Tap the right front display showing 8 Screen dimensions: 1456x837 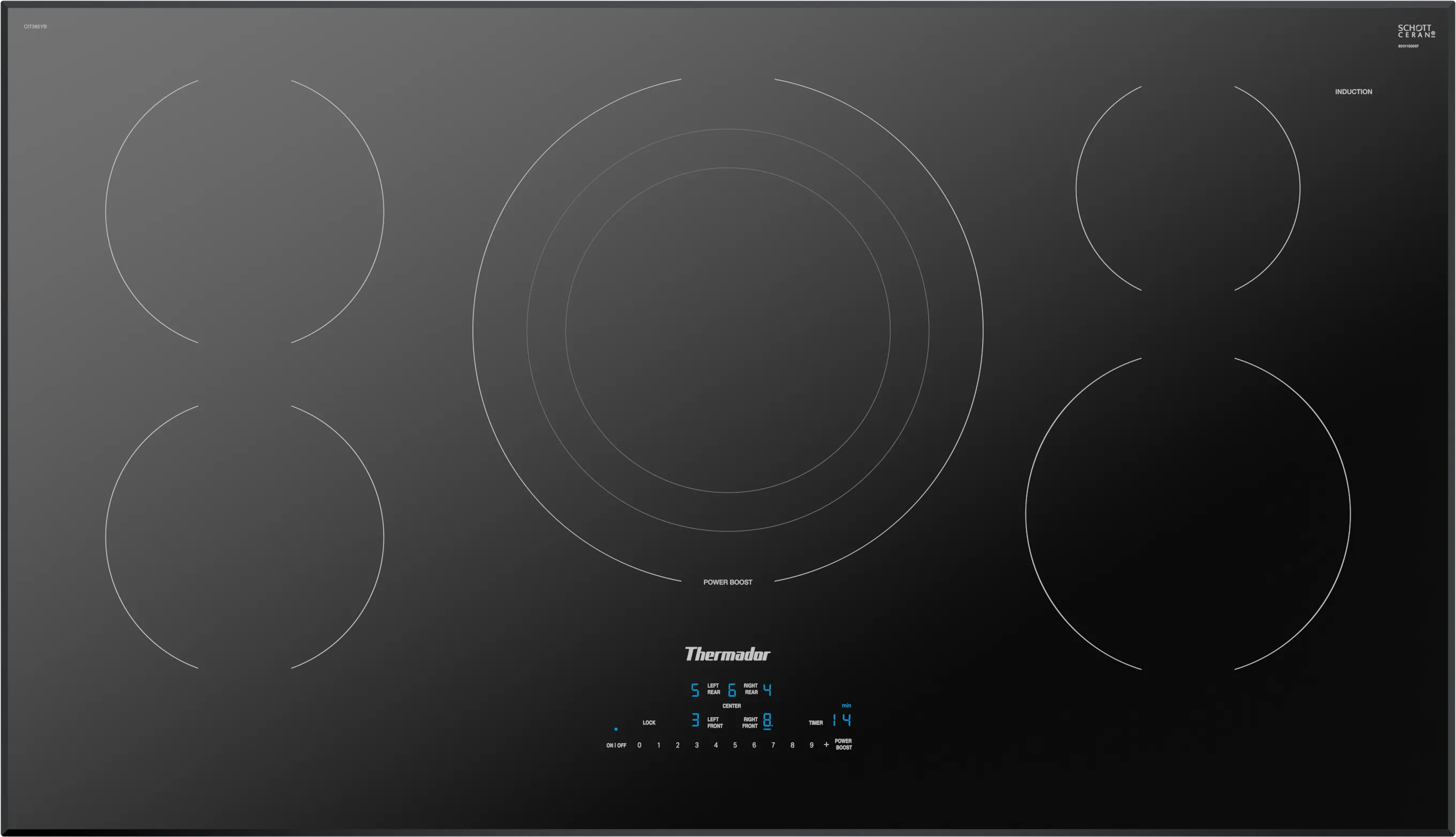(x=768, y=721)
